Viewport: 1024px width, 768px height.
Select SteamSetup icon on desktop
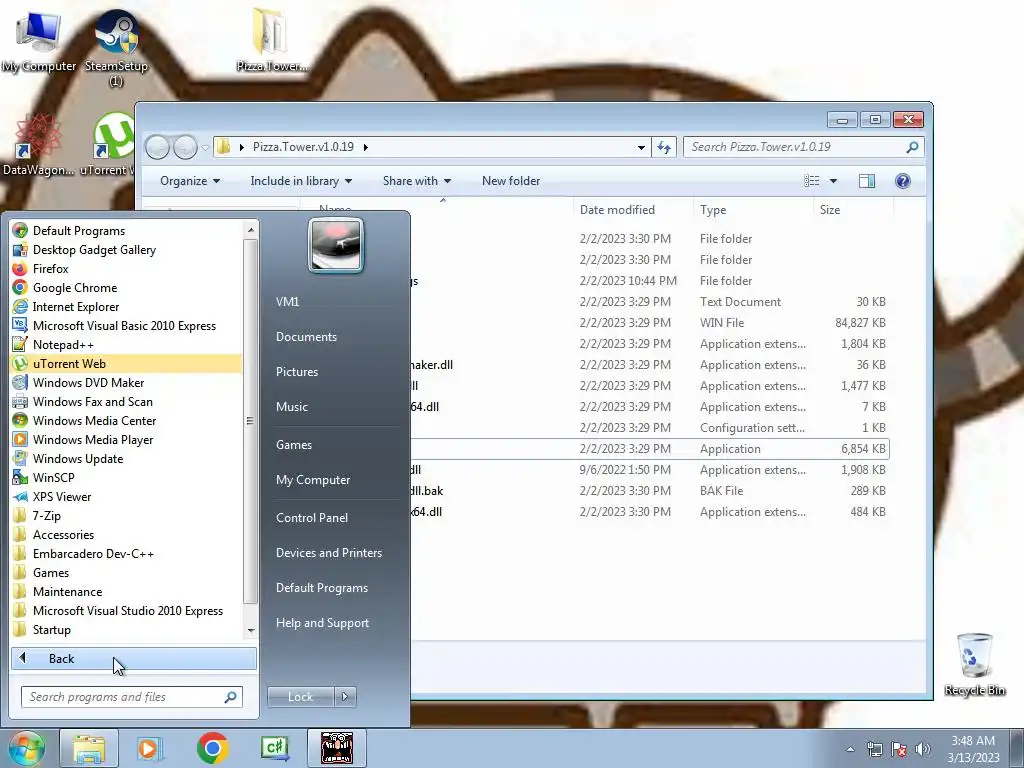click(x=116, y=47)
